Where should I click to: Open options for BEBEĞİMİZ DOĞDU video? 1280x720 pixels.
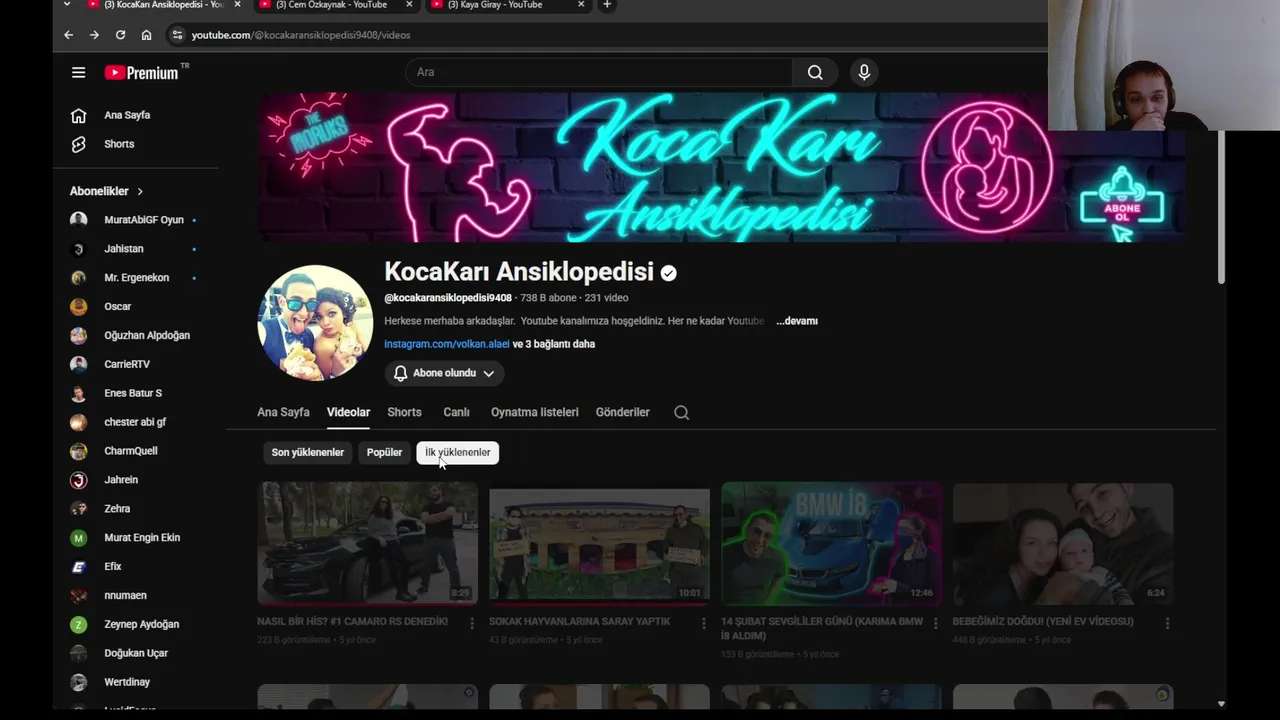point(1167,623)
